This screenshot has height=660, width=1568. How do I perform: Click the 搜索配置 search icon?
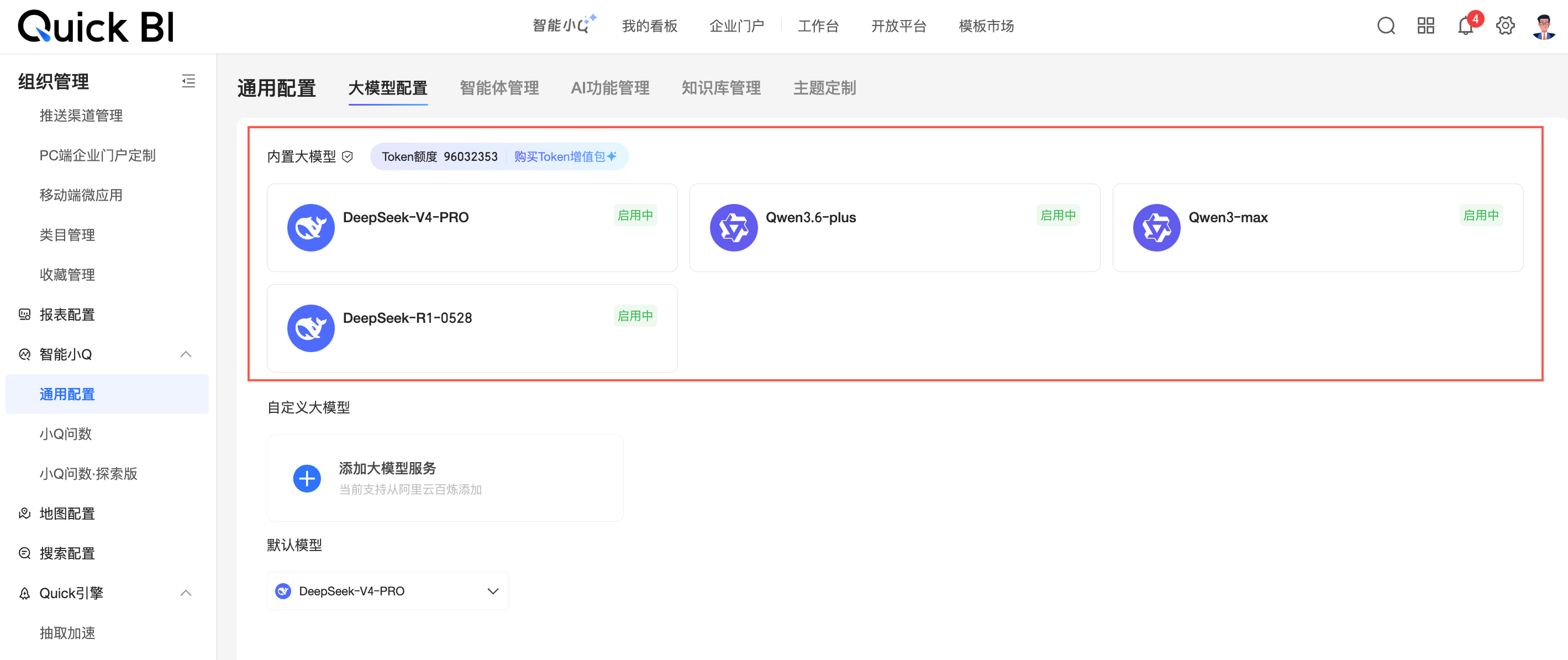click(25, 553)
